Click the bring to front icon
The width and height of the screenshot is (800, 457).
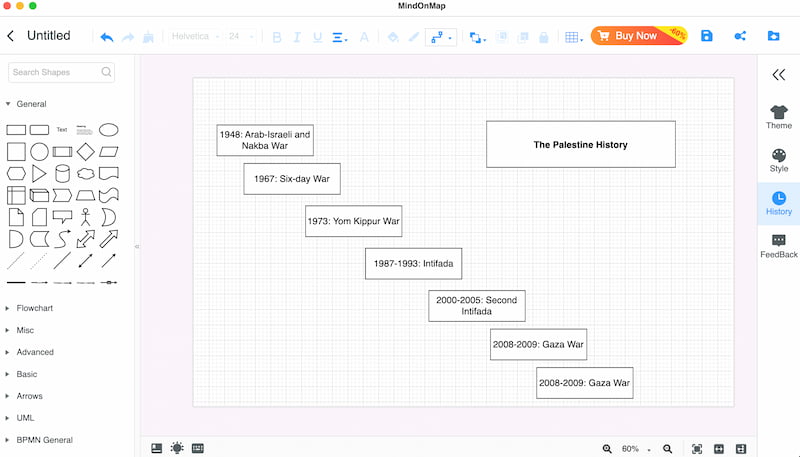click(x=502, y=37)
